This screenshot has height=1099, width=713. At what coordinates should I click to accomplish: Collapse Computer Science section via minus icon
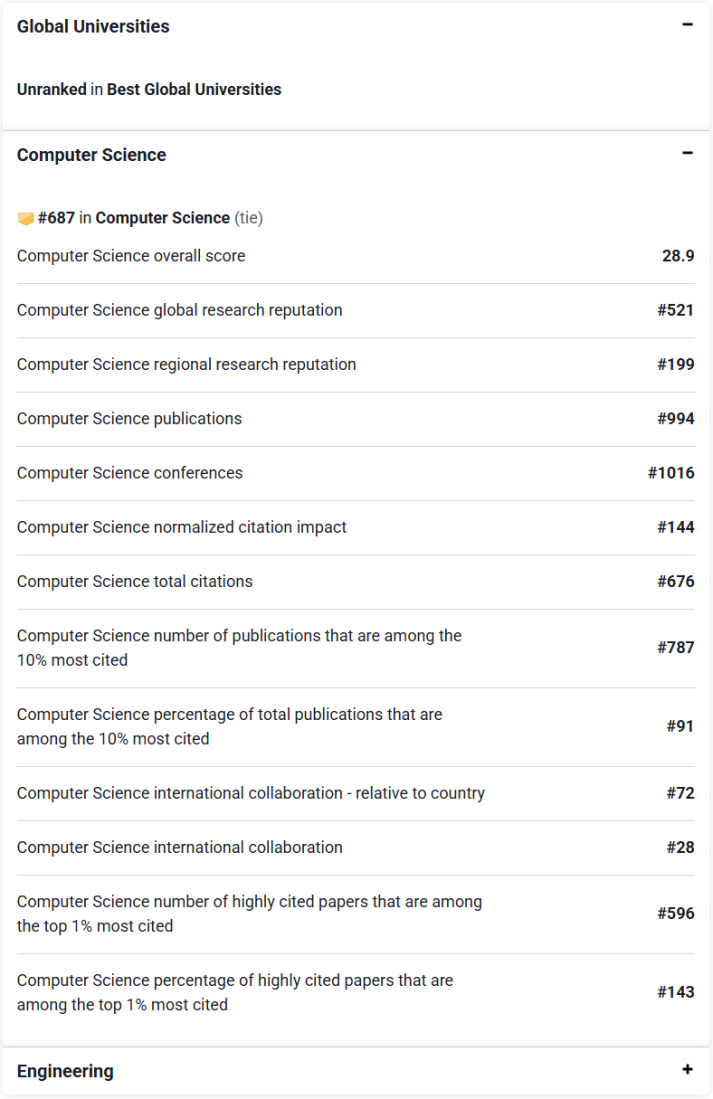click(x=687, y=154)
